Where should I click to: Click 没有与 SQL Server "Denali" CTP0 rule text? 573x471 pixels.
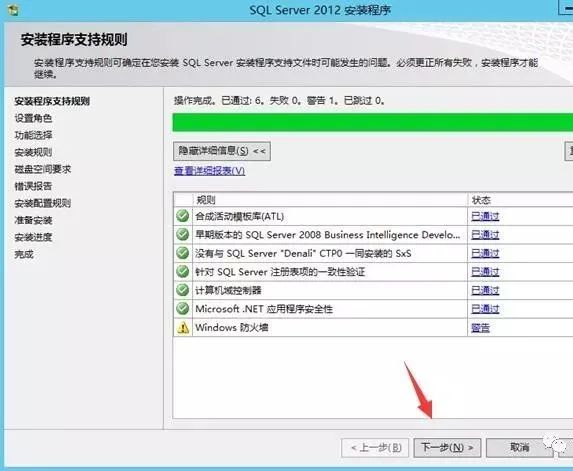coord(303,253)
